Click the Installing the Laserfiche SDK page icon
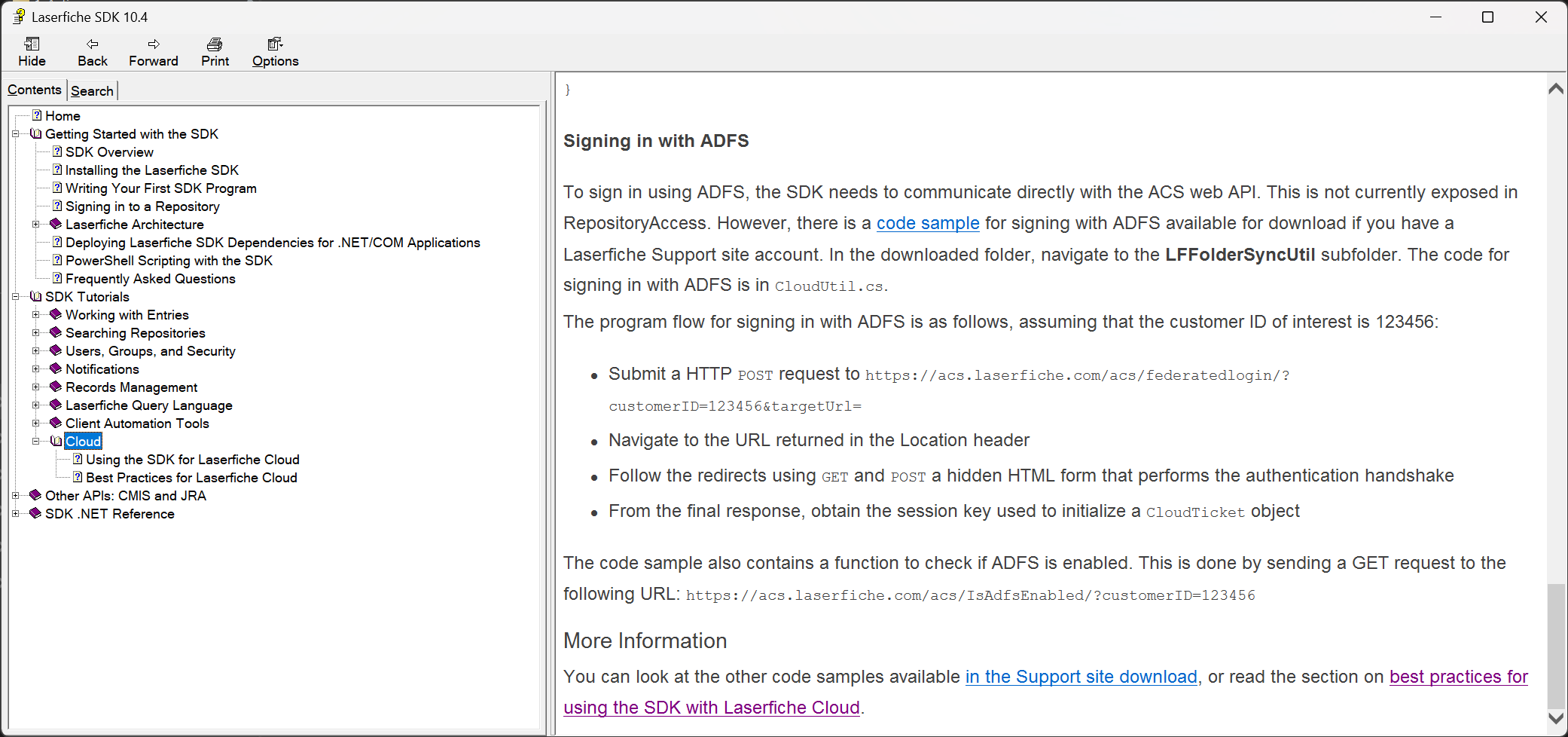1568x737 pixels. pyautogui.click(x=57, y=170)
